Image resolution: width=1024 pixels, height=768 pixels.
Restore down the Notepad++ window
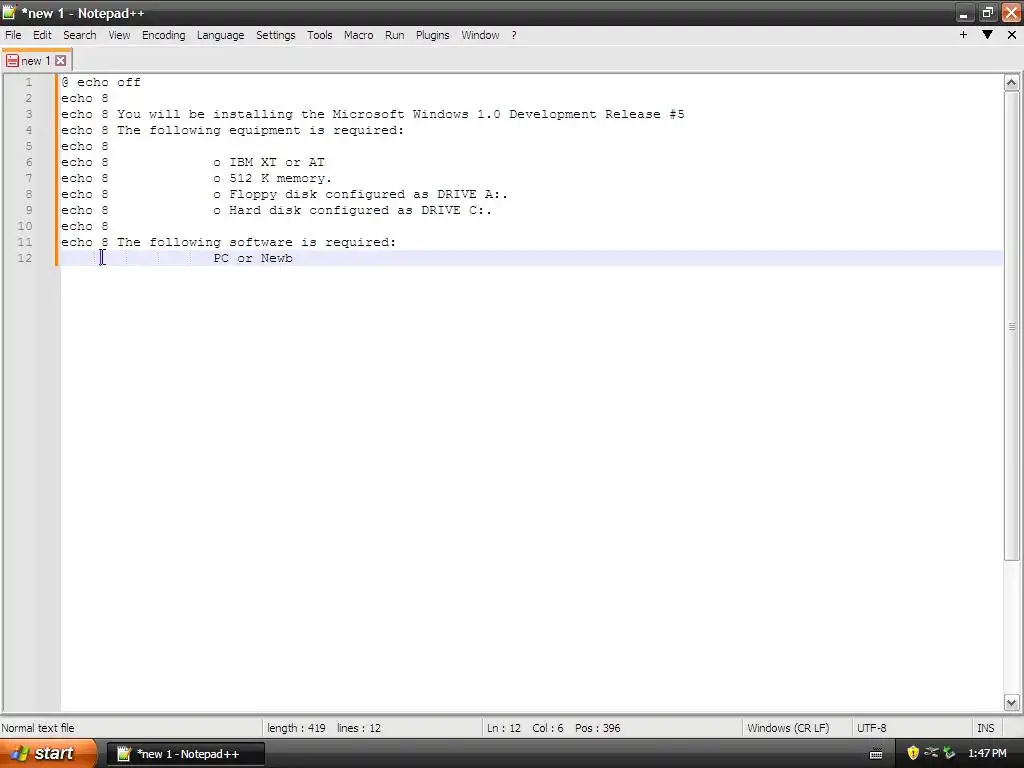coord(987,13)
